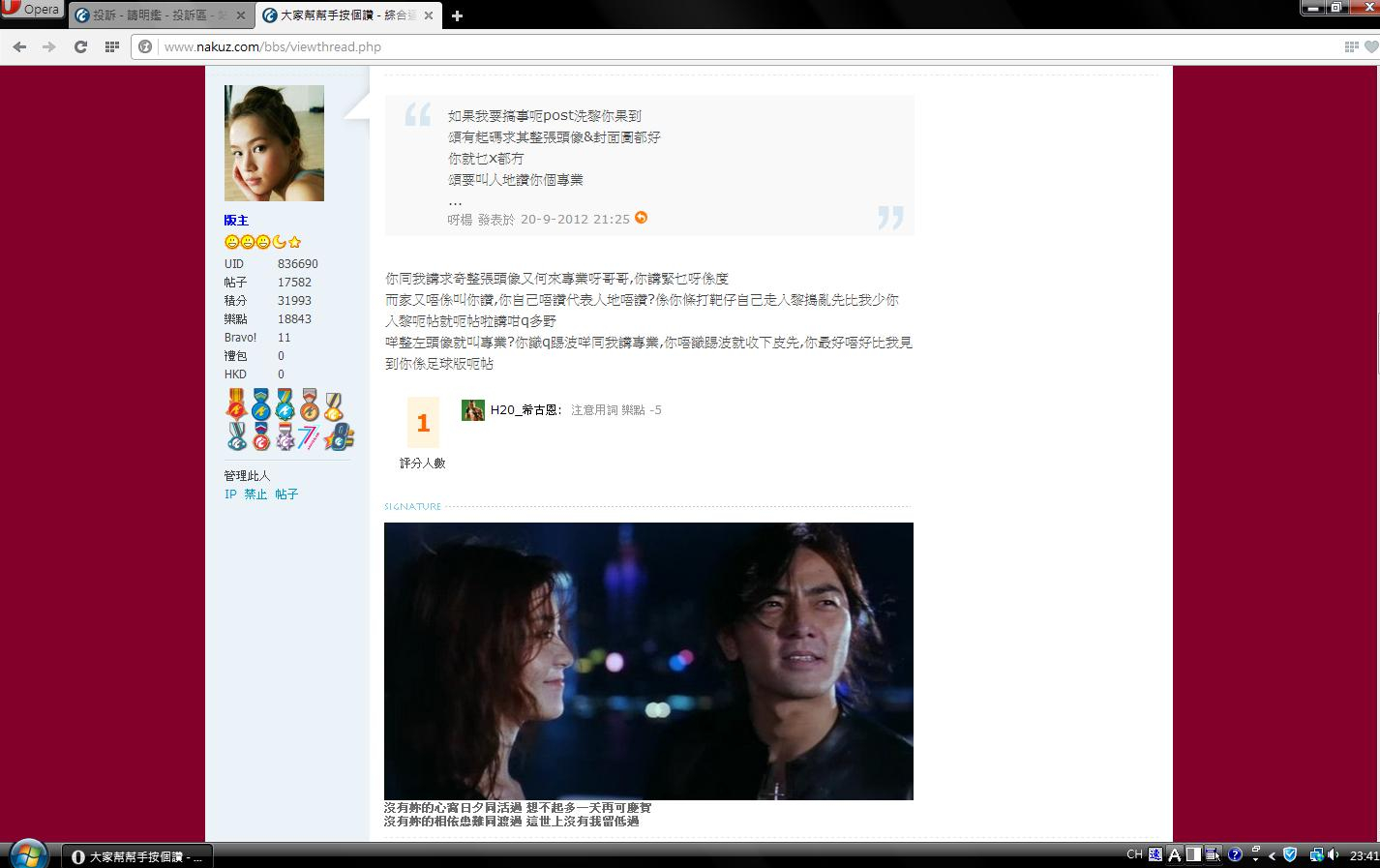
Task: Click the 禁止 ban user link
Action: click(255, 494)
